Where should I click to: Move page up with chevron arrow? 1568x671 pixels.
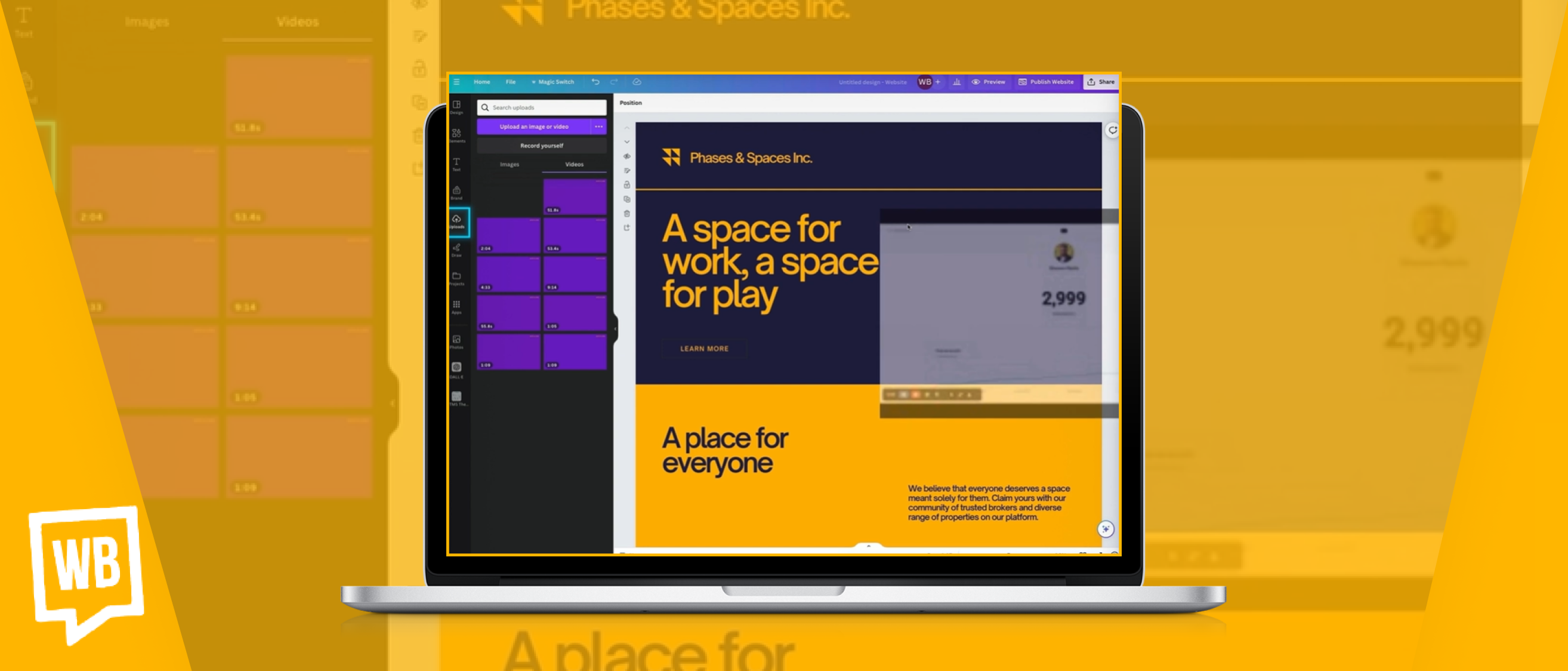[x=627, y=128]
